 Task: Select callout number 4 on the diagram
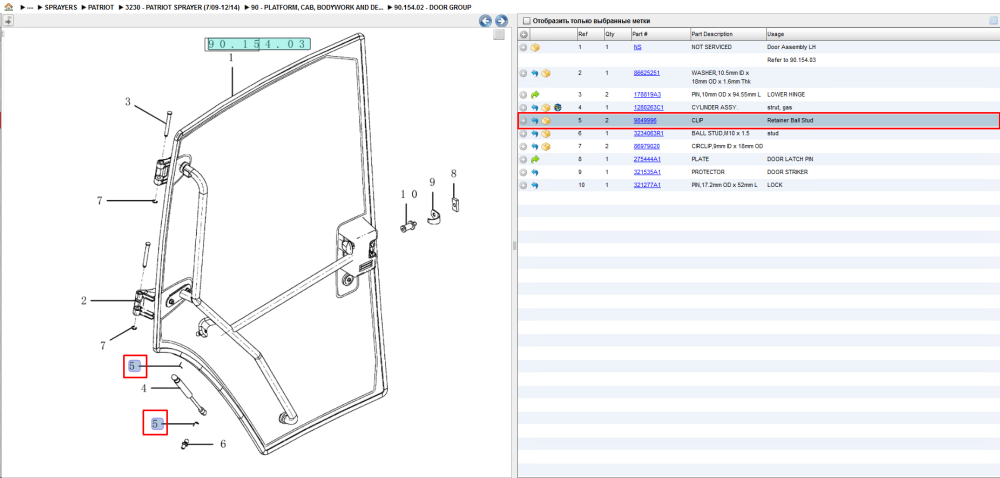tap(143, 388)
